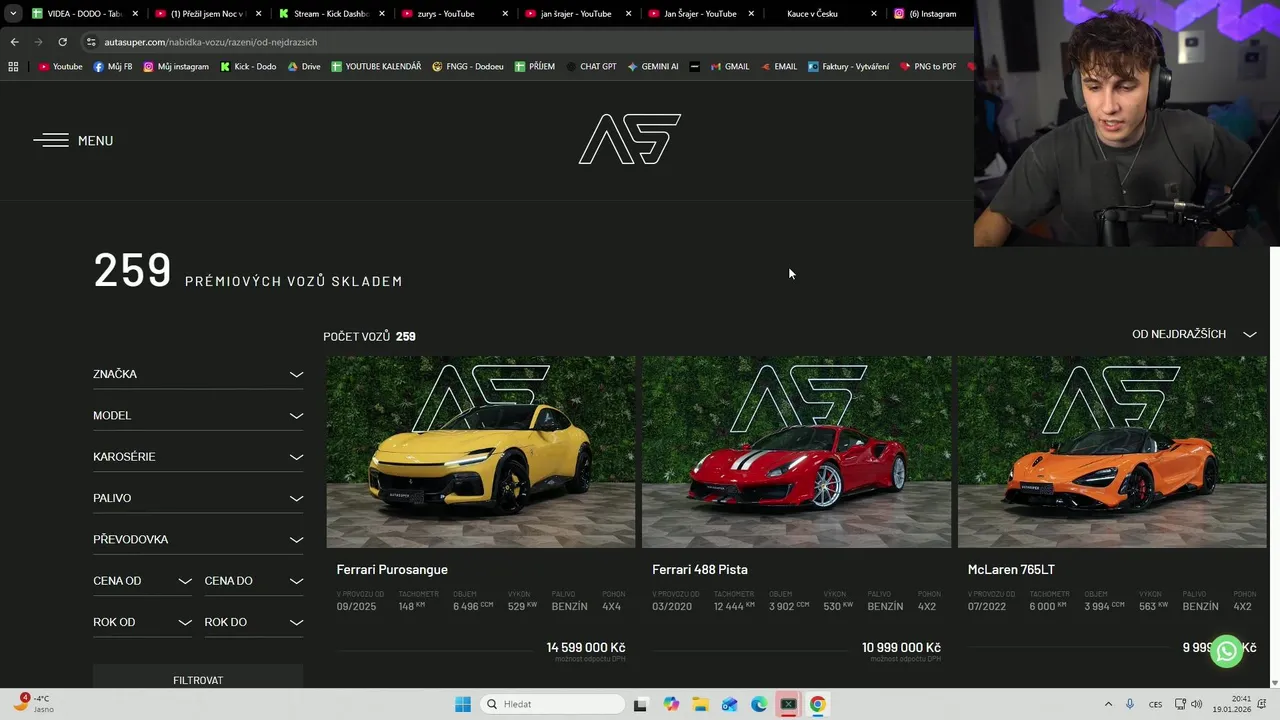Click the taskbar microphone icon

point(1130,704)
